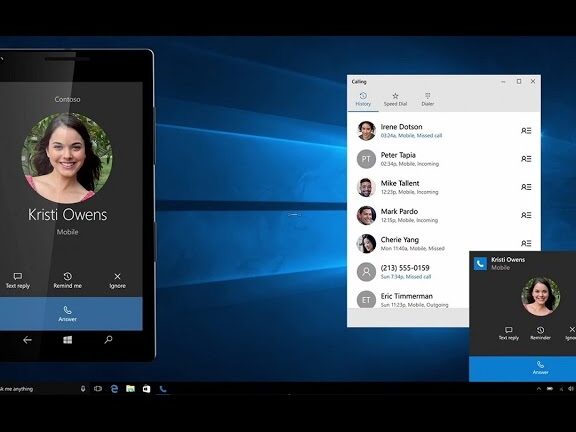
Task: Click Cherie Yang's avatar photo
Action: (x=366, y=244)
